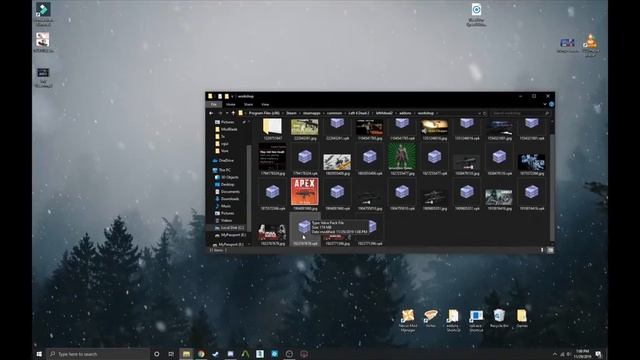640x360 pixels.
Task: Open the Games folder on desktop
Action: 522,318
